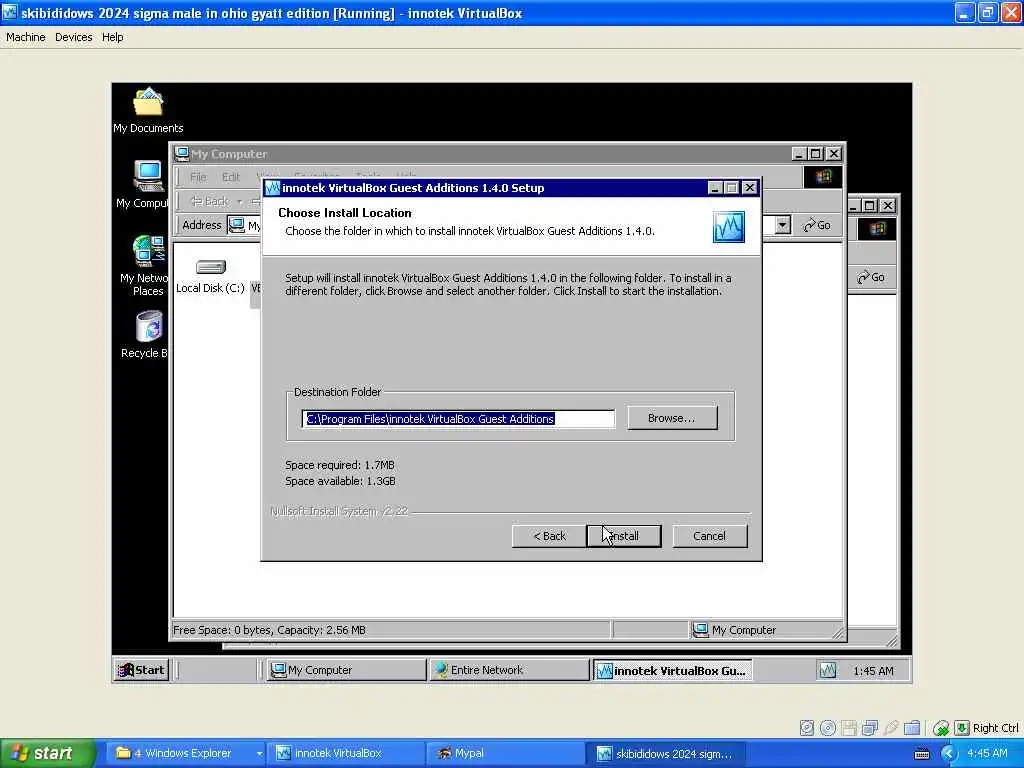Click the setup dialog title bar icon
Image resolution: width=1024 pixels, height=768 pixels.
[273, 188]
